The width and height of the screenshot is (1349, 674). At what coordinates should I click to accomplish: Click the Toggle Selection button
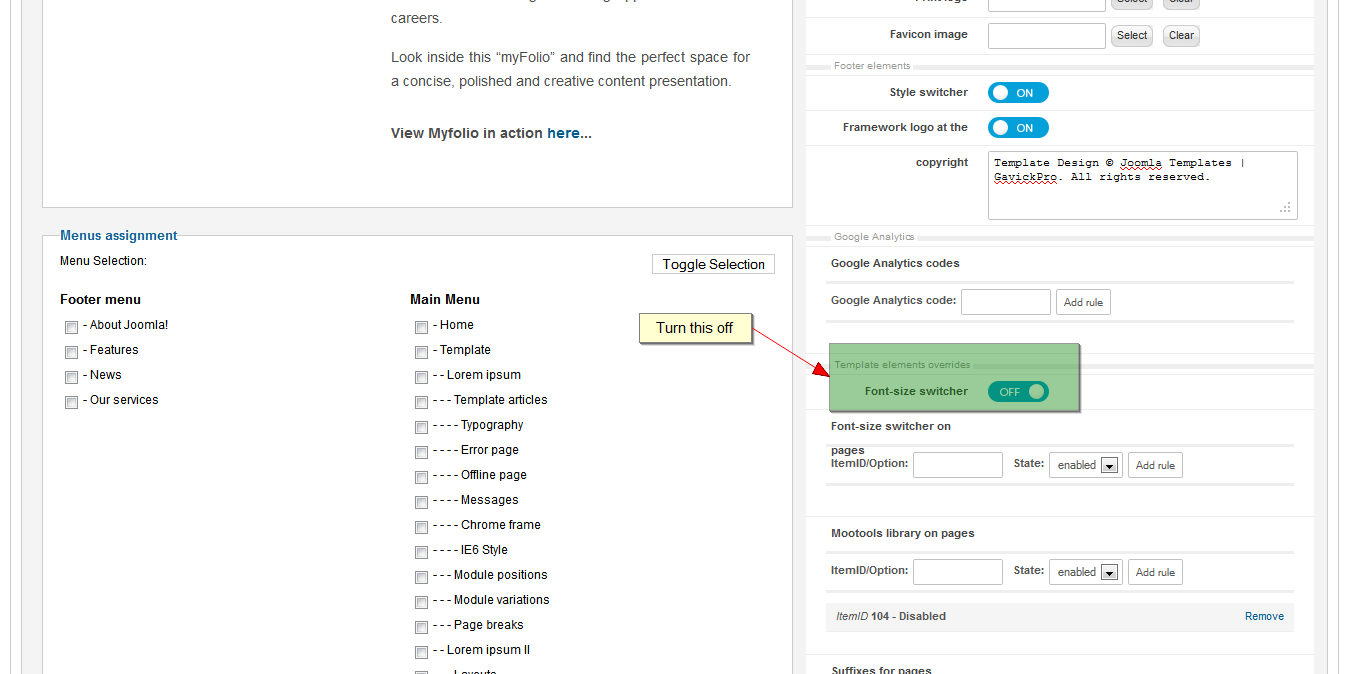point(713,264)
